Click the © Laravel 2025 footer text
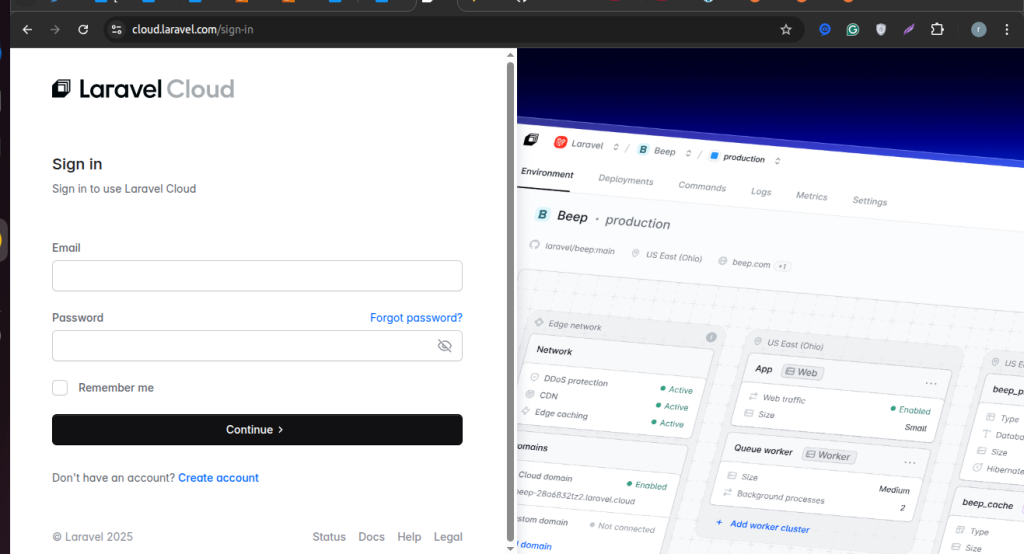The image size is (1024, 554). (93, 536)
